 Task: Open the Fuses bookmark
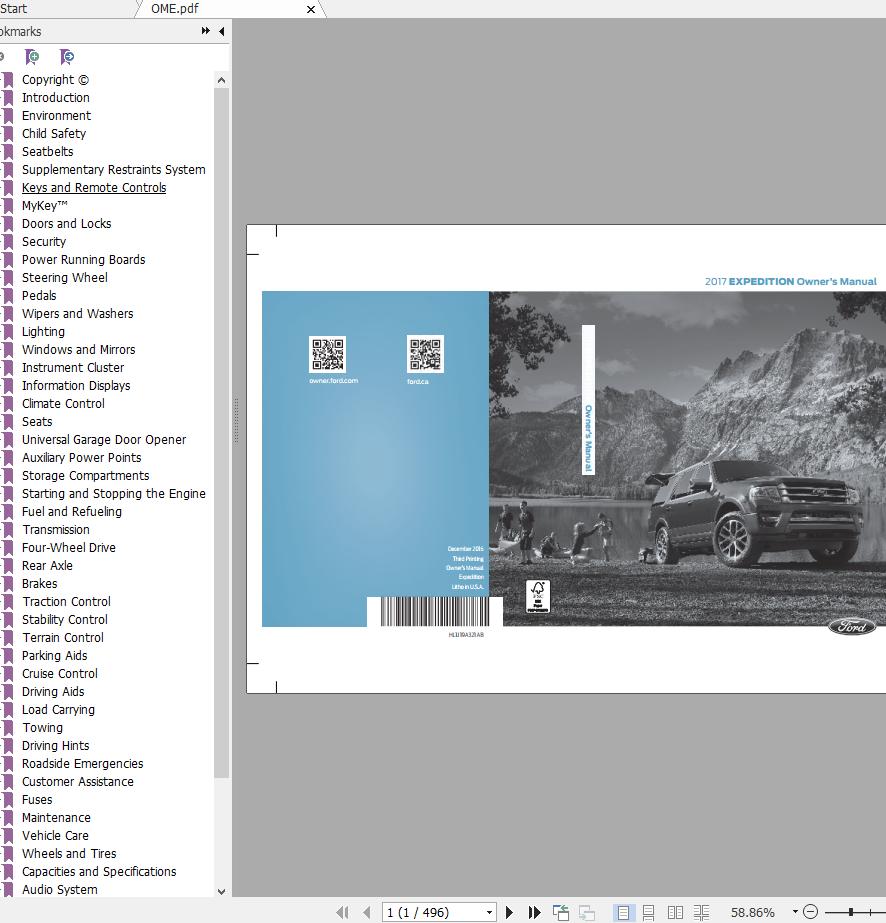37,800
